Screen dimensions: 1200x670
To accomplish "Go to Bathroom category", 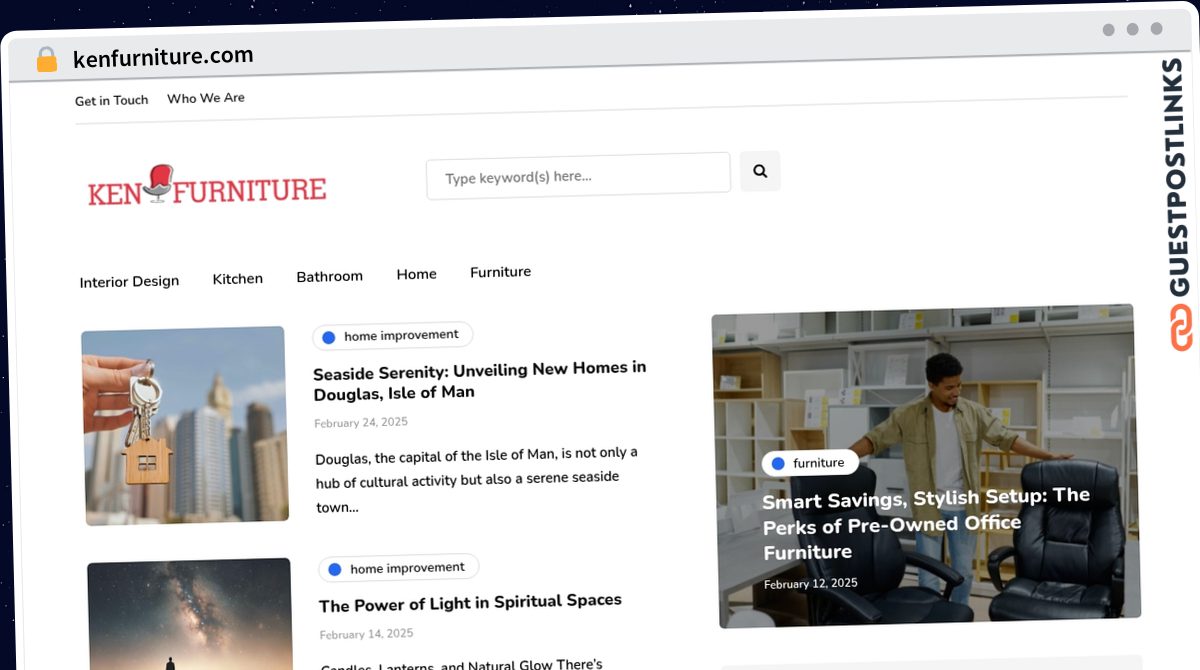I will 329,276.
